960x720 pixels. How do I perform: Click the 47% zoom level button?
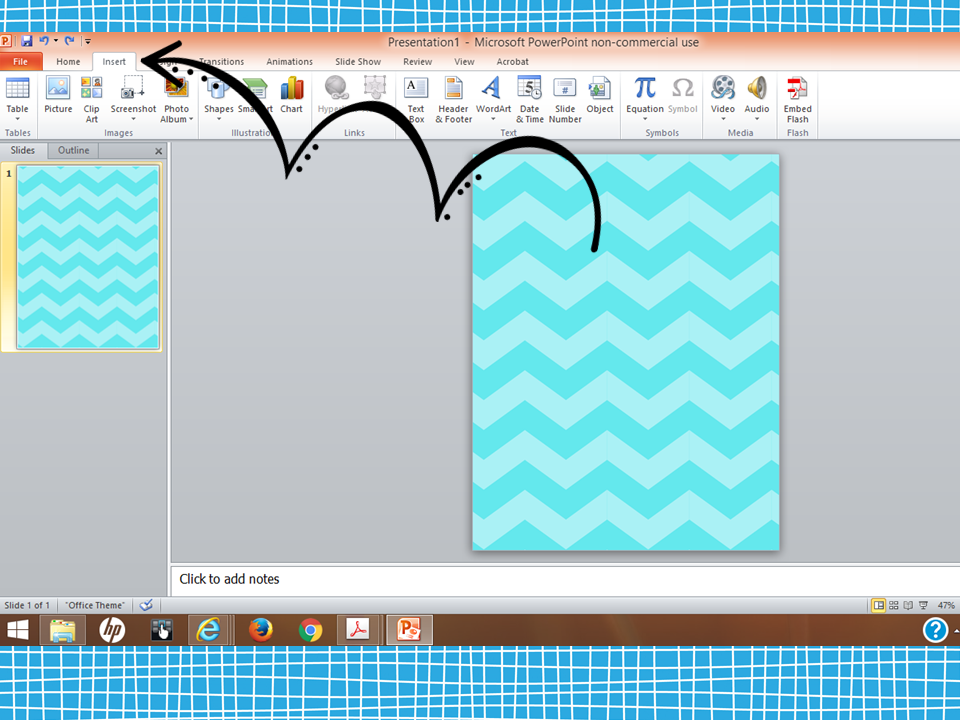pyautogui.click(x=946, y=604)
